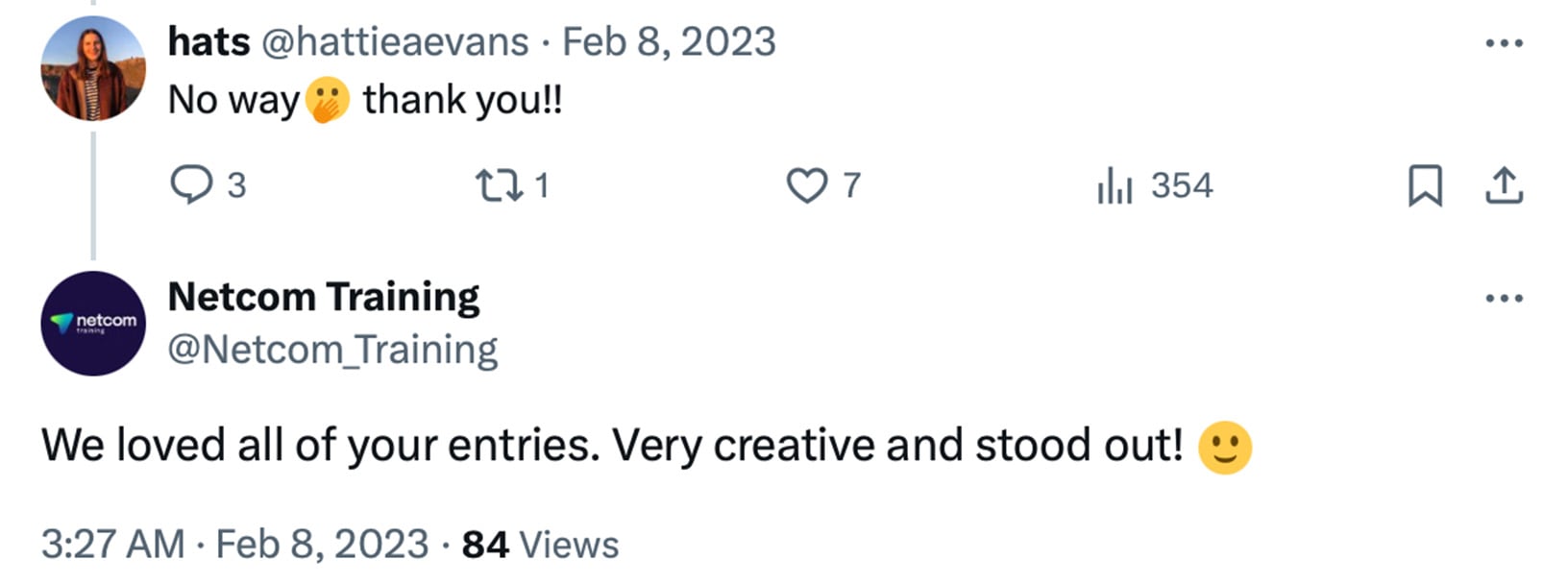Open view analytics bar chart icon
Image resolution: width=1568 pixels, height=584 pixels.
pos(1115,184)
